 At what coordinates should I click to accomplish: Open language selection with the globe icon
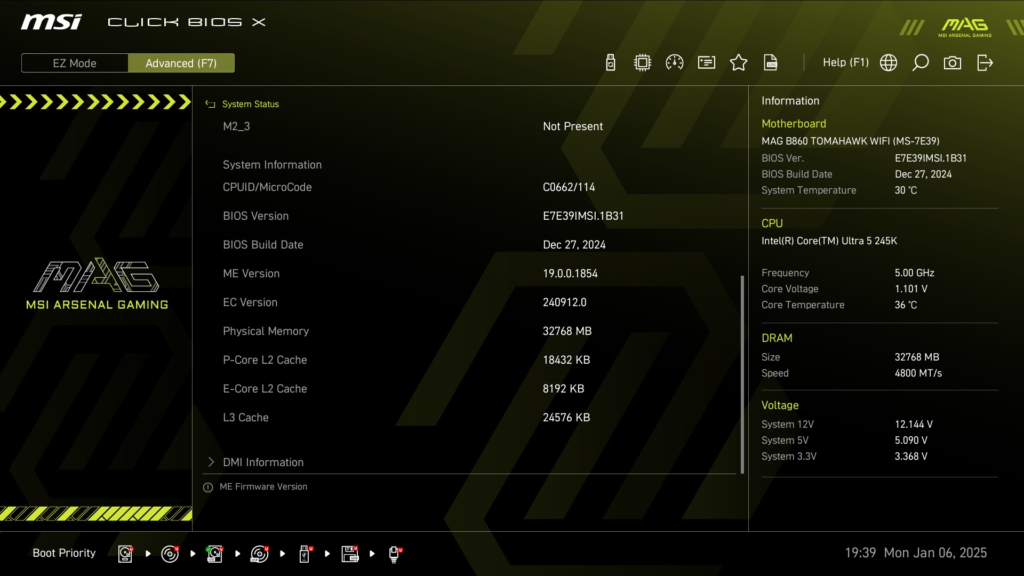[x=888, y=62]
